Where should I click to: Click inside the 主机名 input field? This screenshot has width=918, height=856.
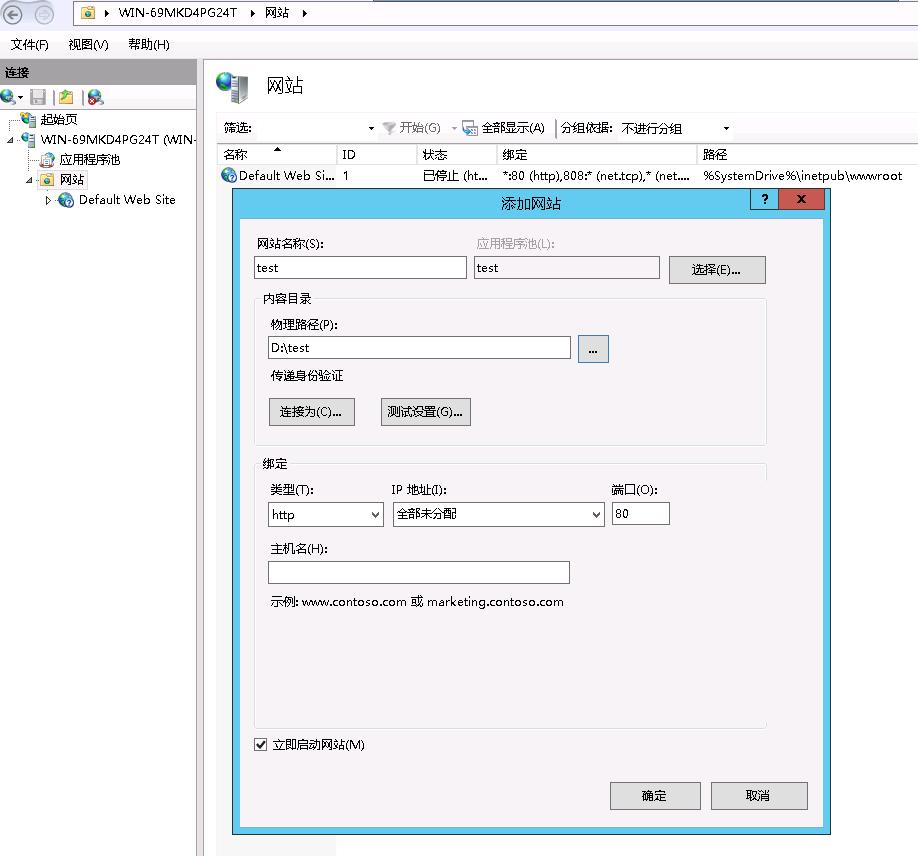[418, 572]
